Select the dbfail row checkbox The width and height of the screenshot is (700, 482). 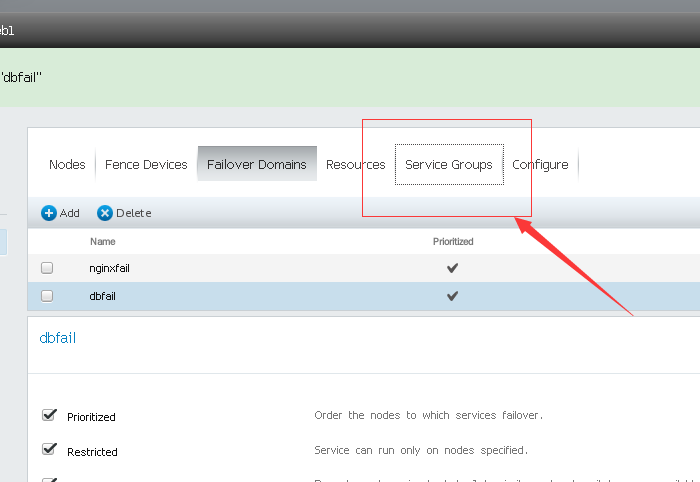(x=47, y=296)
